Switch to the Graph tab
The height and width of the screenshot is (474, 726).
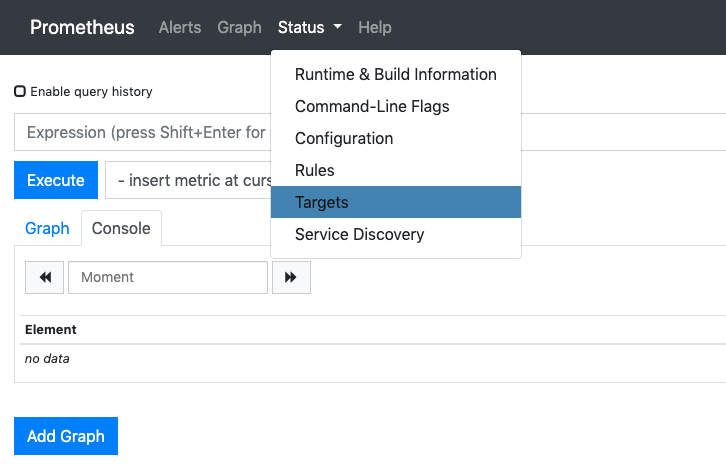click(x=47, y=228)
